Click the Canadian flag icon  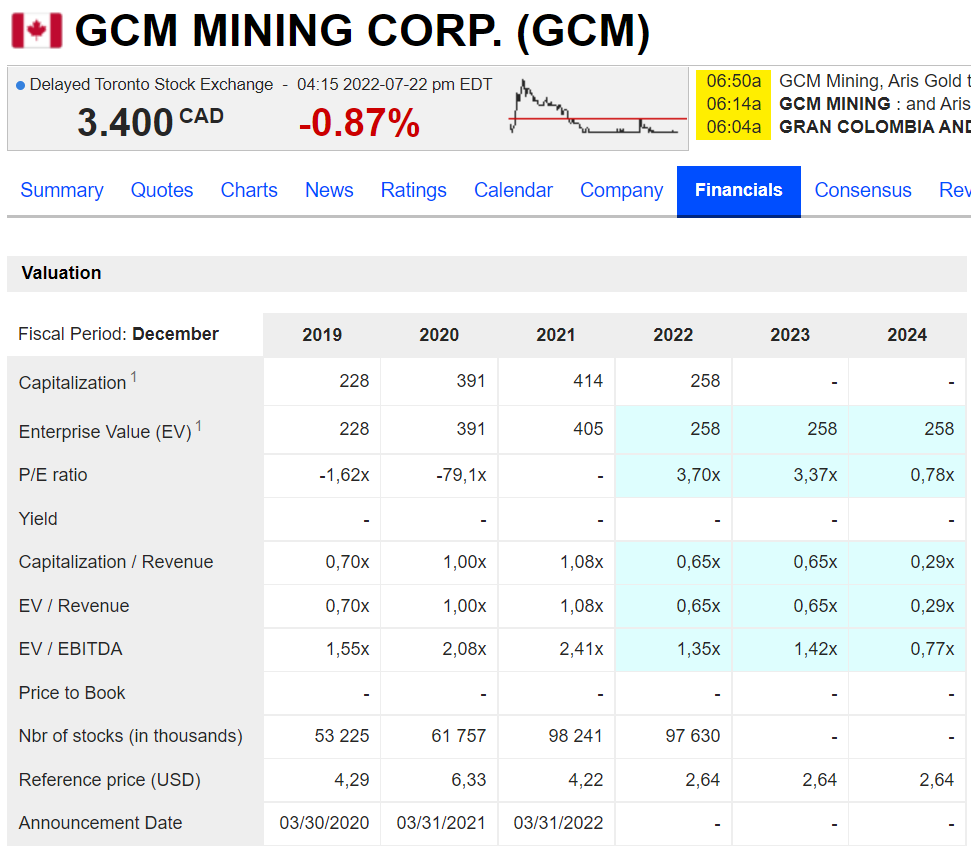[x=37, y=31]
